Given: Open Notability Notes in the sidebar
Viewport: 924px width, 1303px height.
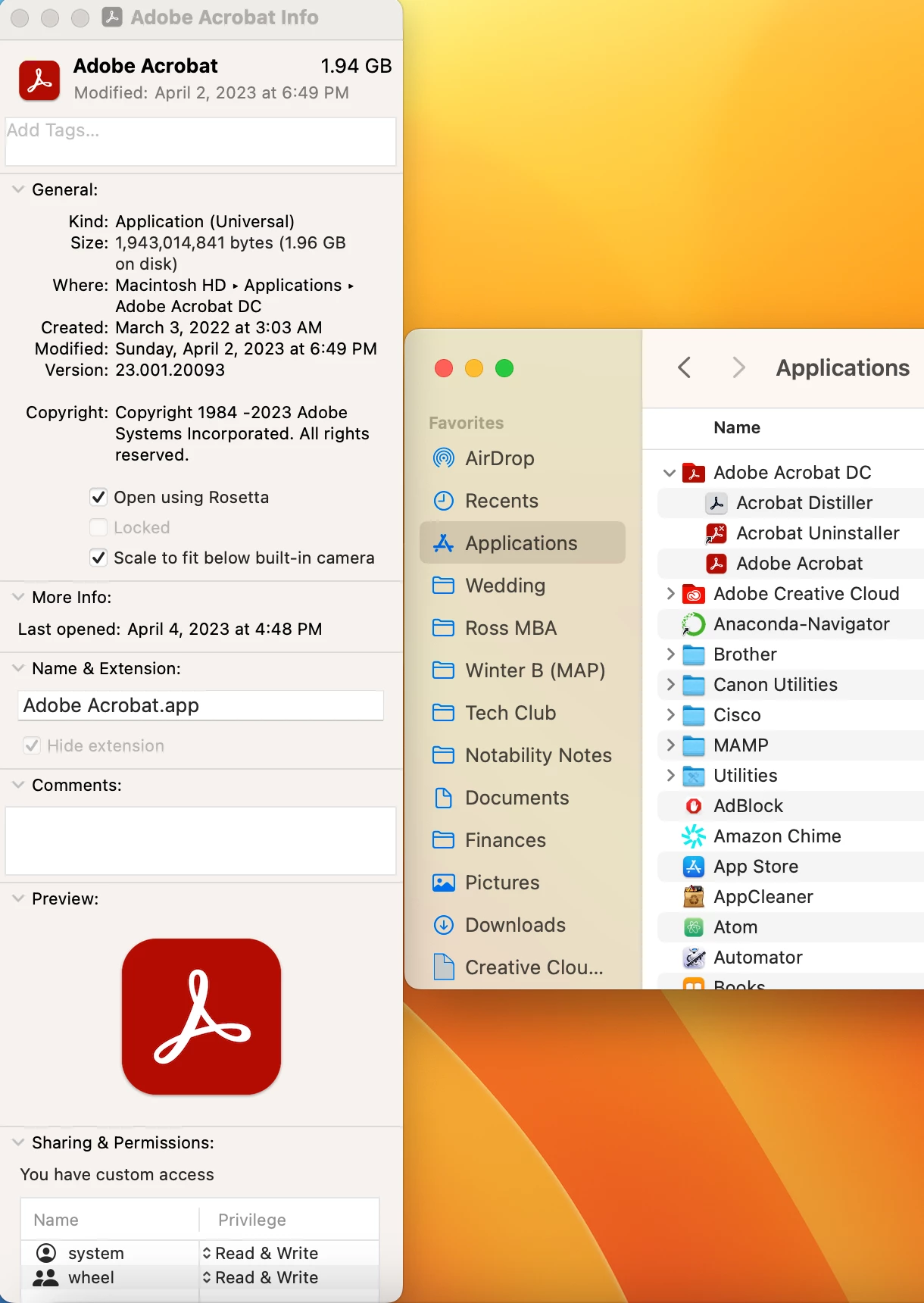Looking at the screenshot, I should (523, 755).
